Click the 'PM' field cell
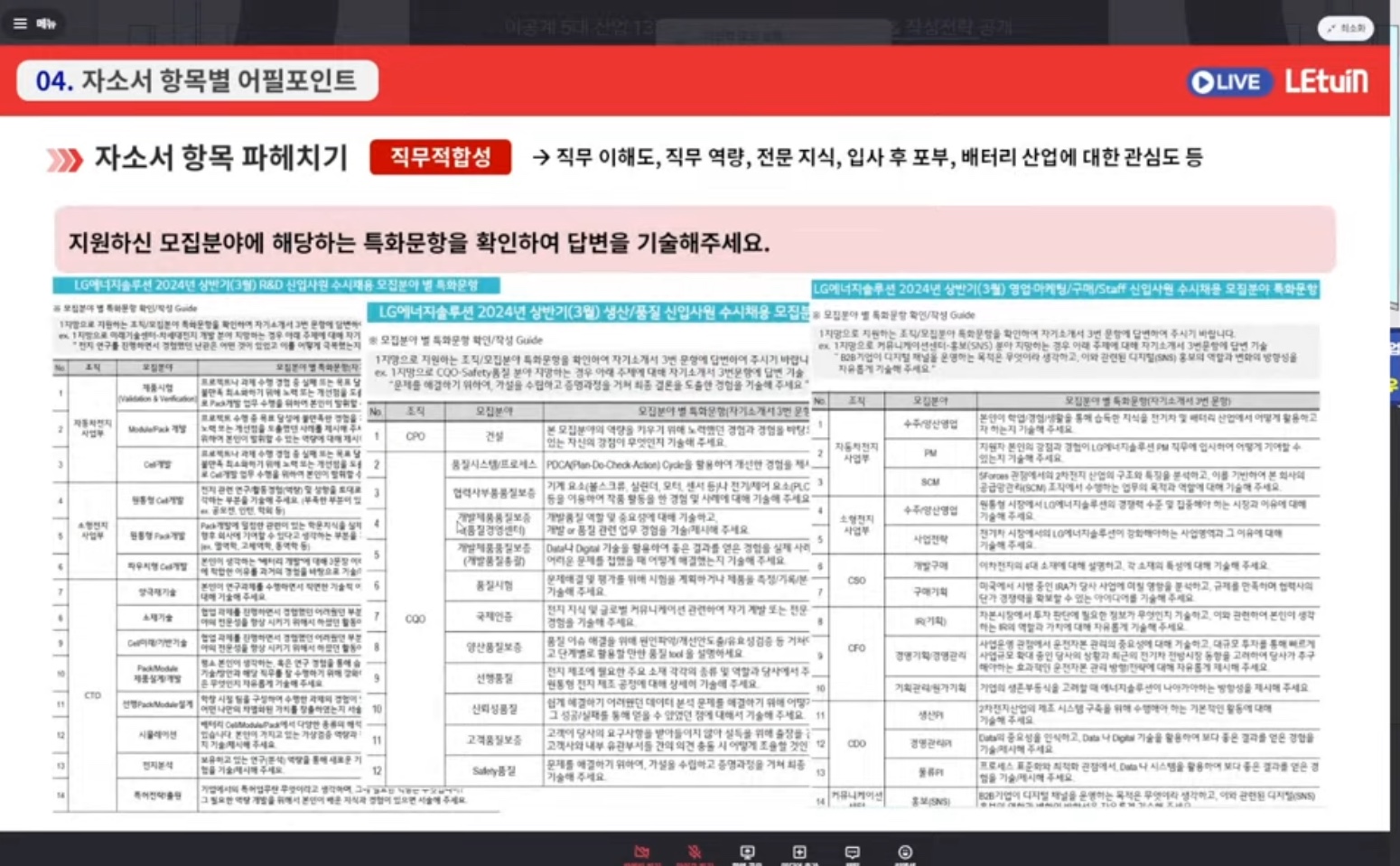 point(930,453)
